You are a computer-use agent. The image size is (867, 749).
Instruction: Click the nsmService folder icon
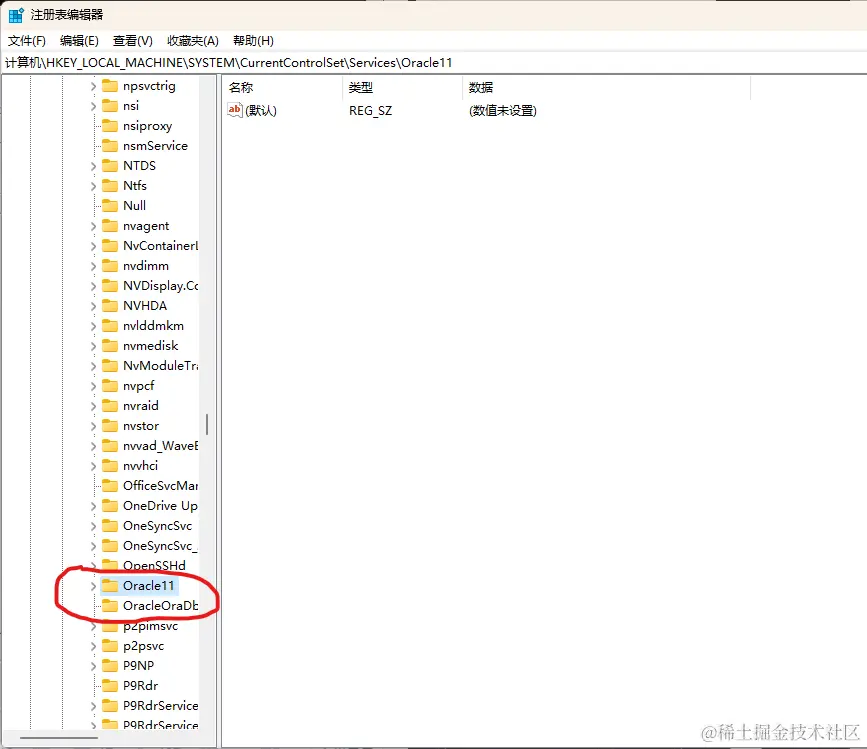110,145
